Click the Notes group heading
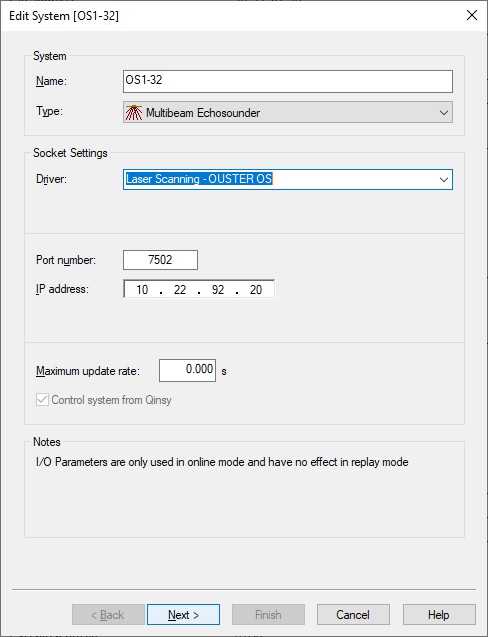The width and height of the screenshot is (488, 637). 47,442
